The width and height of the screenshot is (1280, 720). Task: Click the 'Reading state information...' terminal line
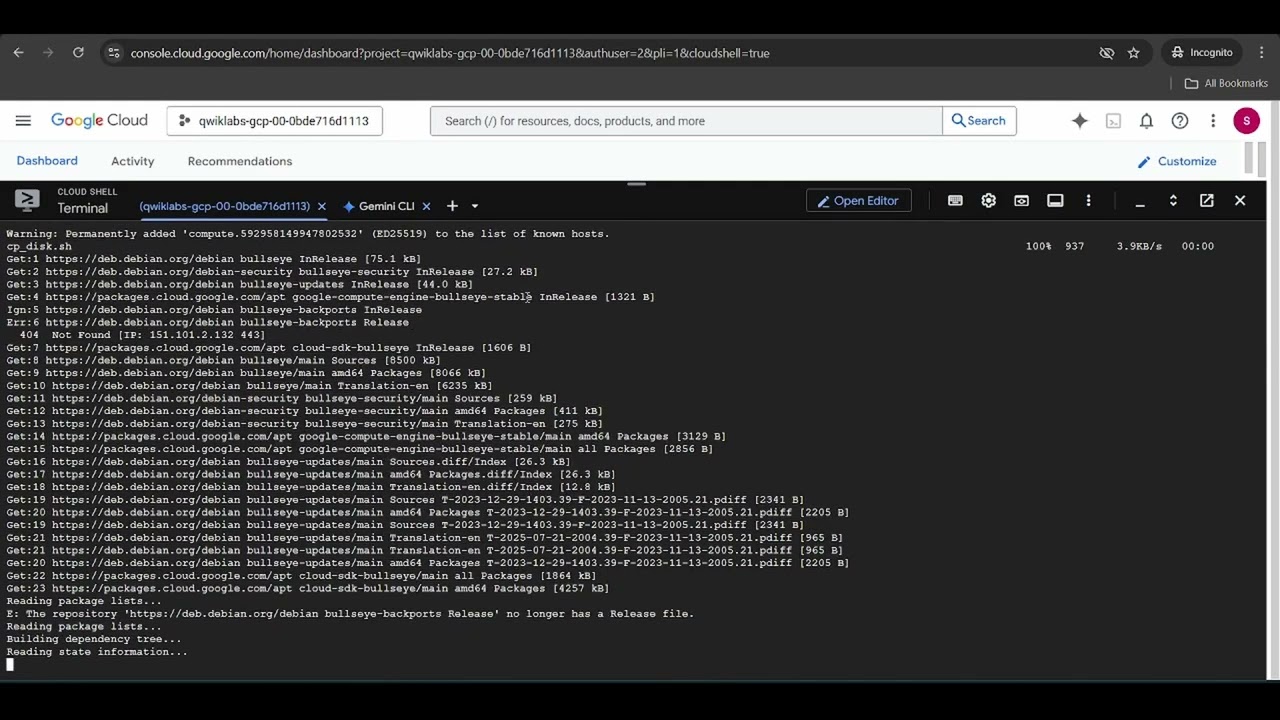[97, 652]
